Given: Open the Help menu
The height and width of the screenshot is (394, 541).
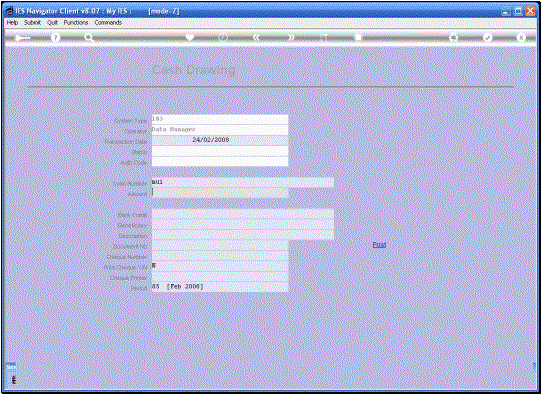Looking at the screenshot, I should click(x=12, y=22).
